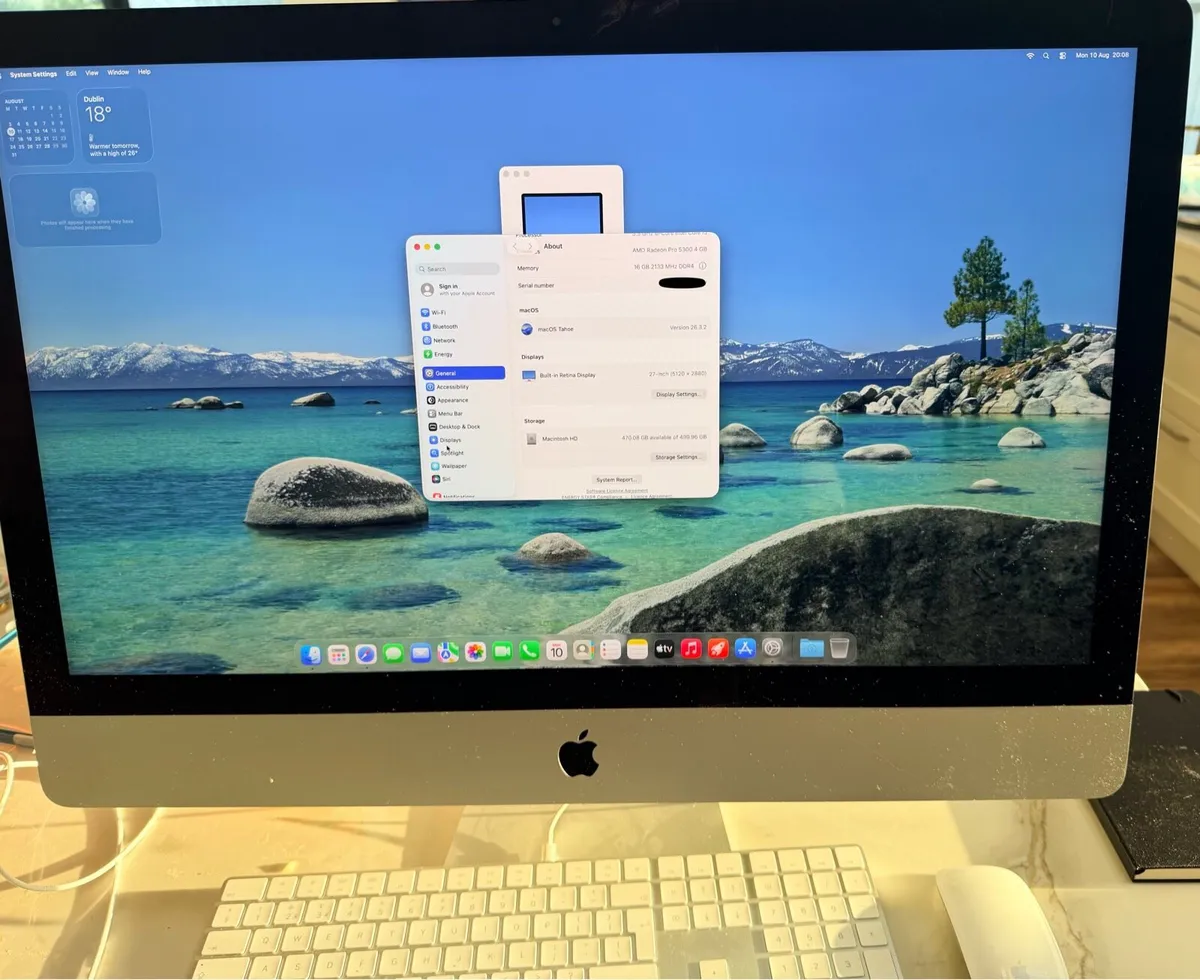
Task: Open Photos from the Dock
Action: coord(475,652)
